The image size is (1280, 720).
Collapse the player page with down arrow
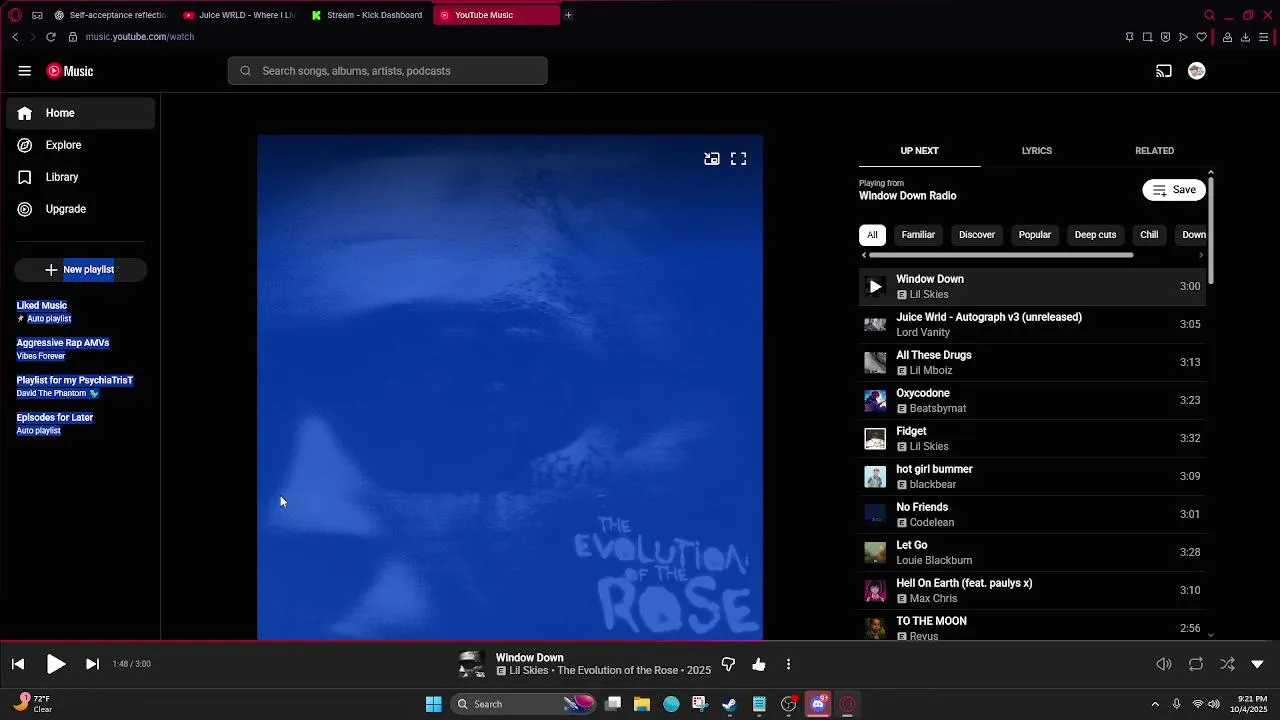coord(1258,664)
